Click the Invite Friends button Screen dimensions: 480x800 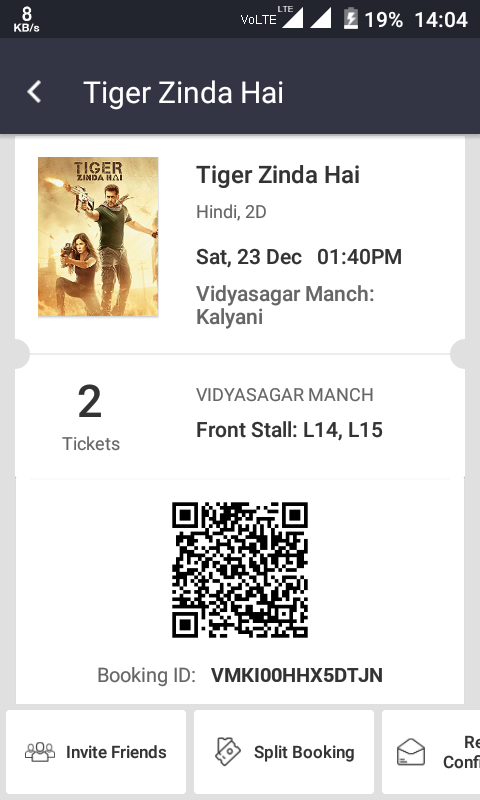pyautogui.click(x=96, y=752)
